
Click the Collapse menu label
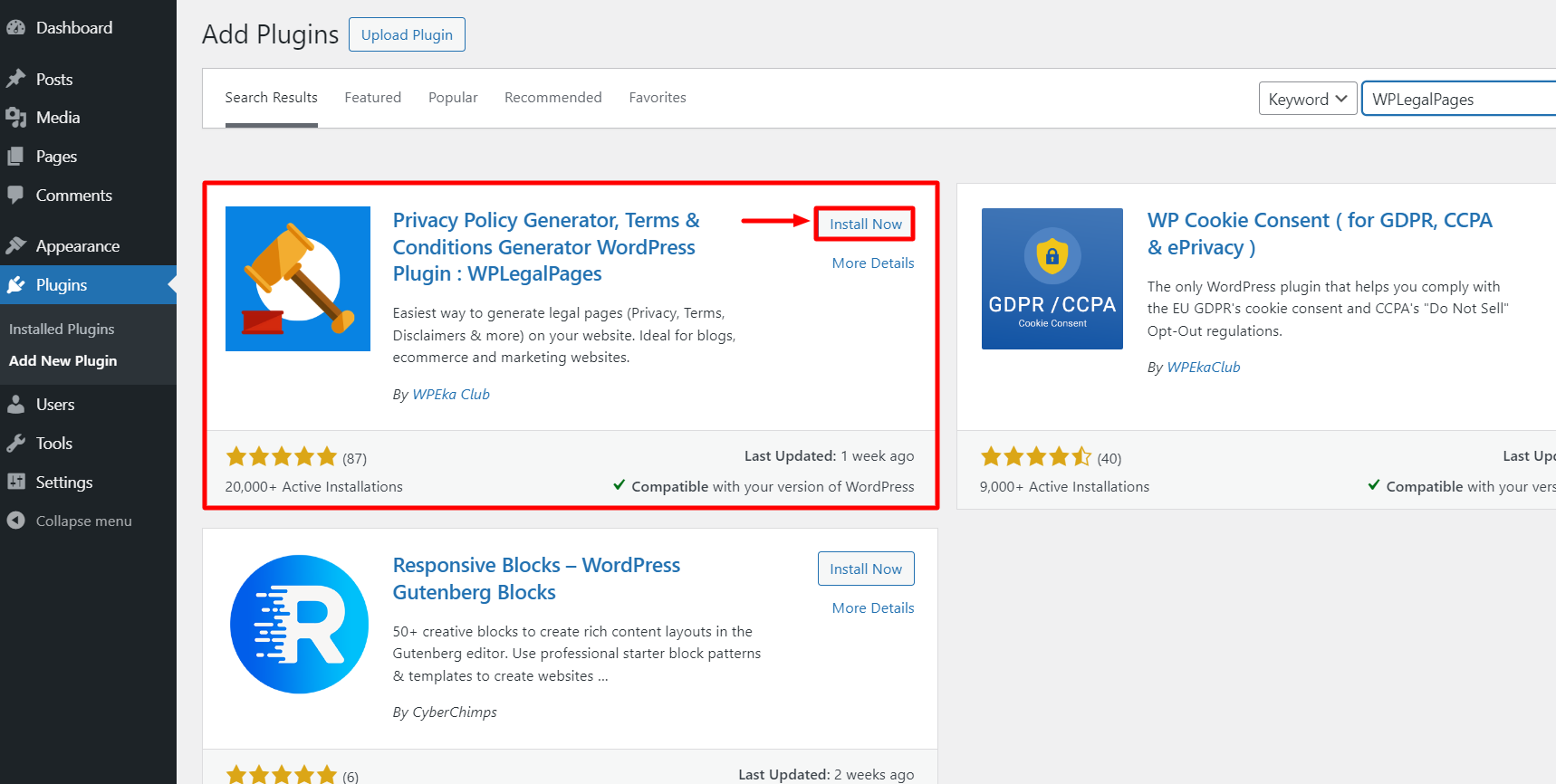pyautogui.click(x=84, y=521)
